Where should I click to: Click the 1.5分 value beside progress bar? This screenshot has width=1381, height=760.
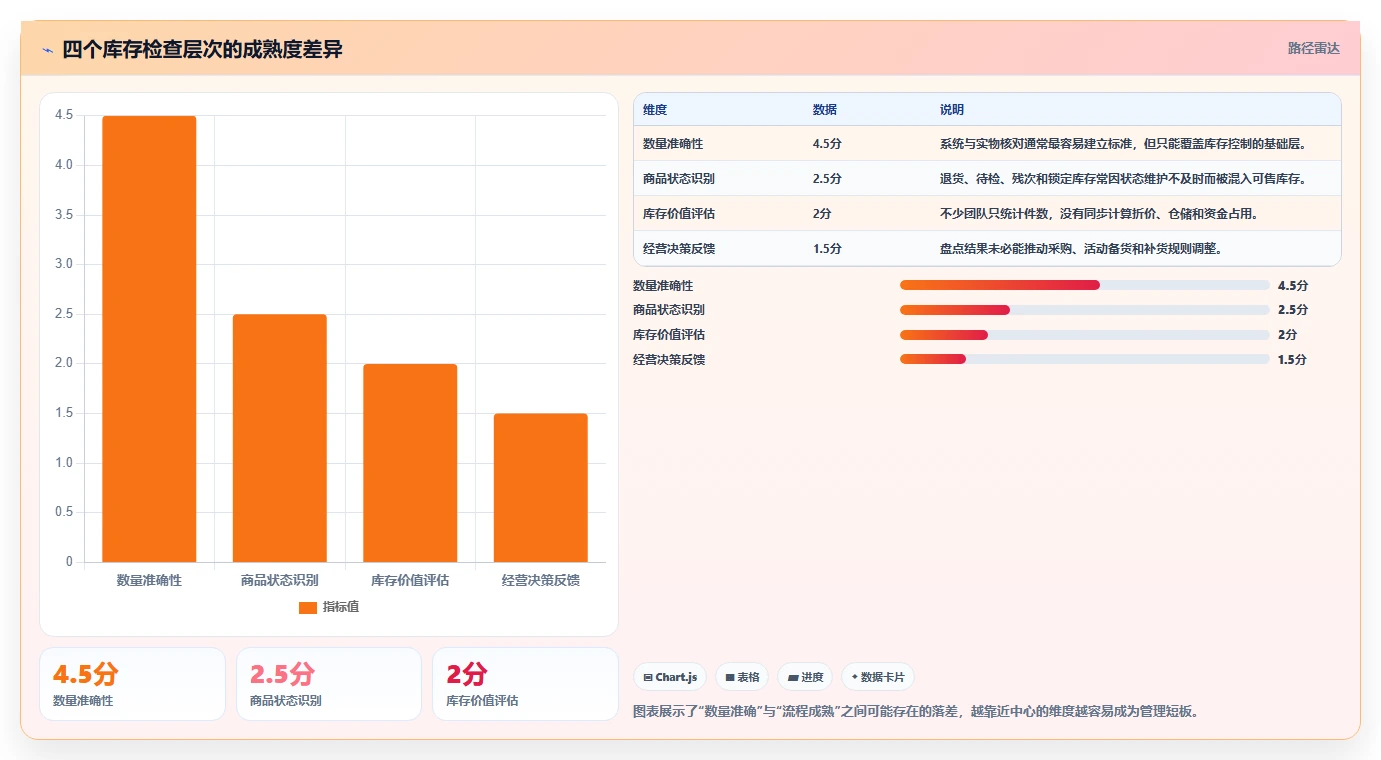pos(1292,359)
